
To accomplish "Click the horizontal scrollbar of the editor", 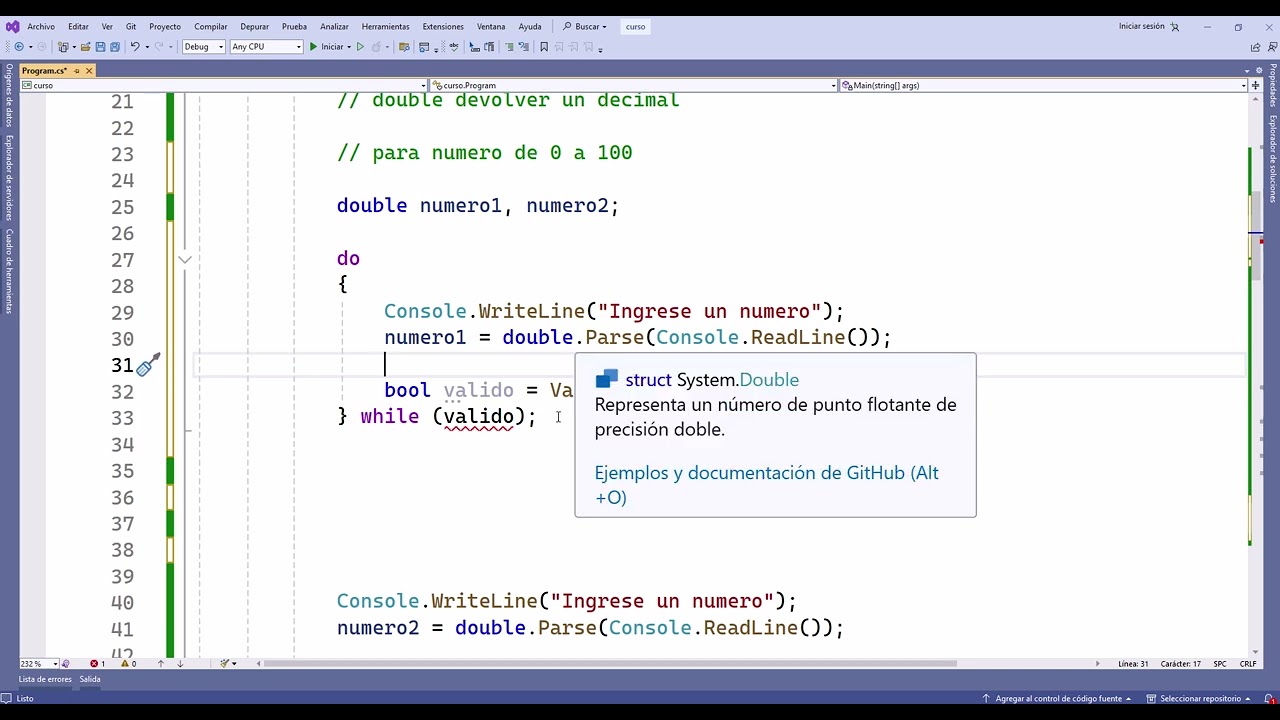I will click(x=610, y=664).
